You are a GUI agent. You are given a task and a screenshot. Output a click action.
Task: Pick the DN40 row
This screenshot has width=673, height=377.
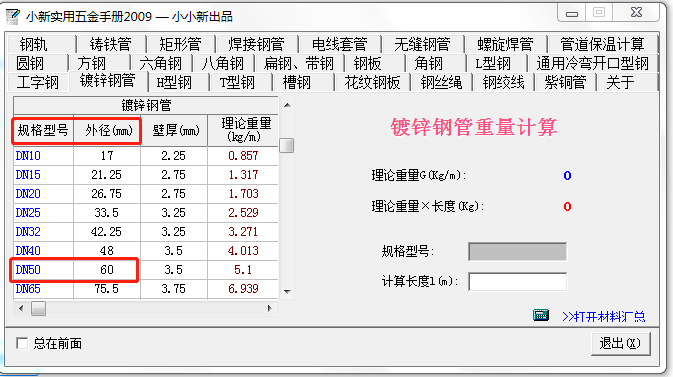(146, 251)
